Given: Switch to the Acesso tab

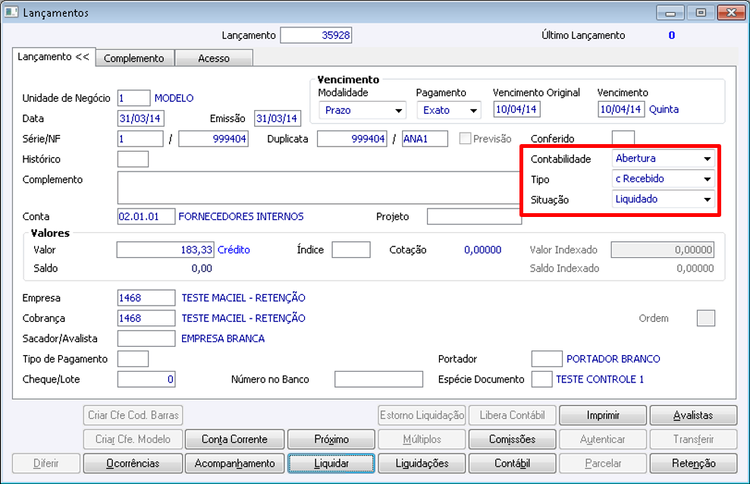Looking at the screenshot, I should pos(214,58).
